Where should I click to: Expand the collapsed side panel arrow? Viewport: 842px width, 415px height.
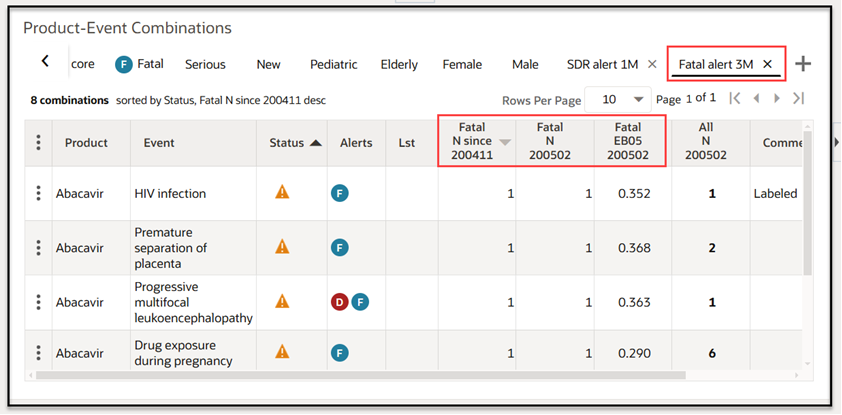(x=836, y=142)
